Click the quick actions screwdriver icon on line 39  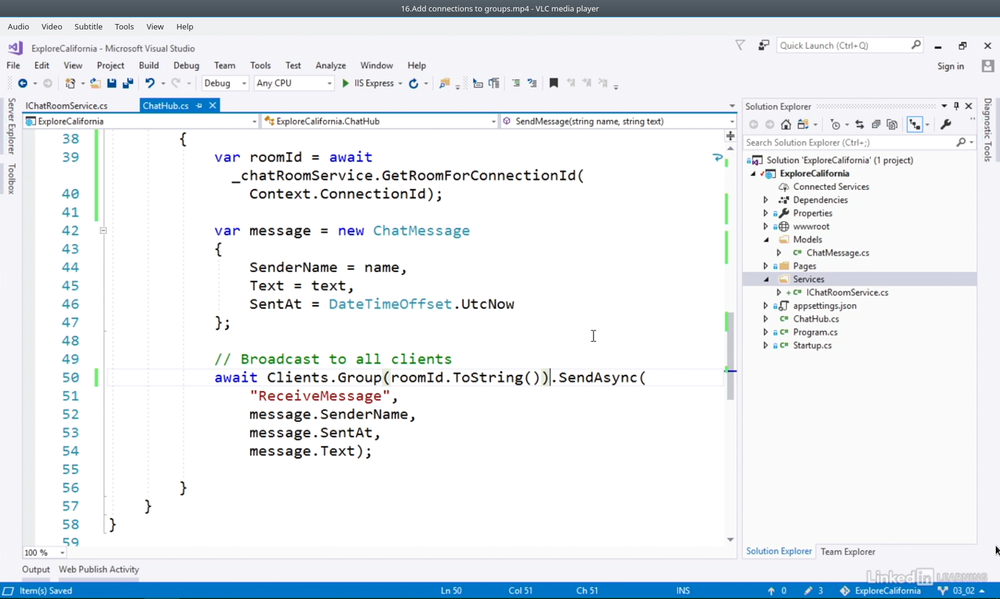pos(717,158)
